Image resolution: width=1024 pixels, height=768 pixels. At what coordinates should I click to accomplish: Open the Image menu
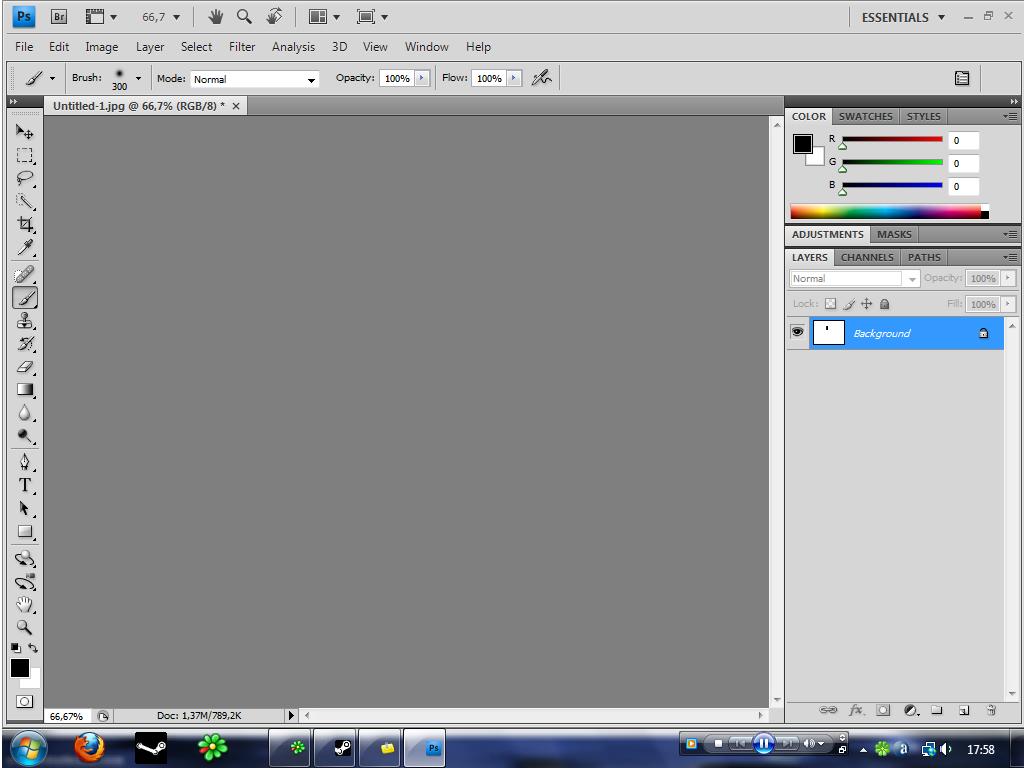pyautogui.click(x=101, y=46)
